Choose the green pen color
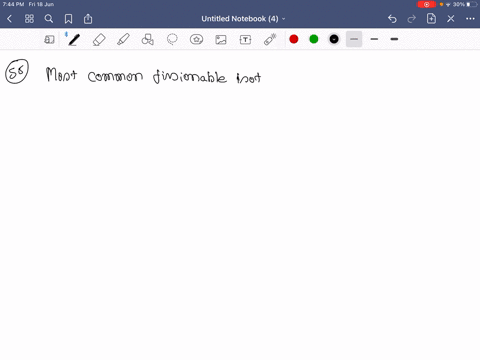The image size is (480, 360). [x=314, y=39]
